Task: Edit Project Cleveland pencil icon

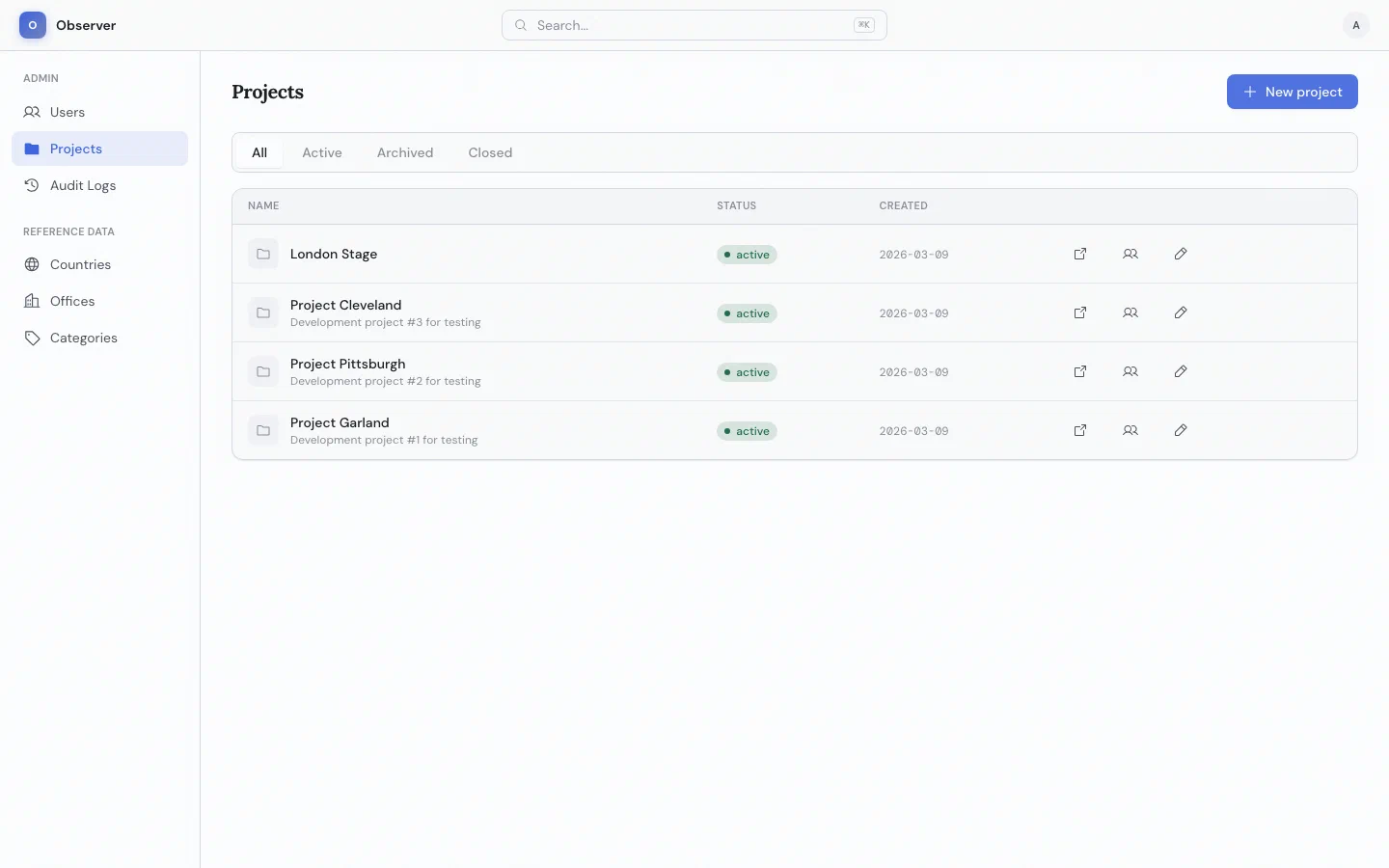Action: pos(1181,312)
